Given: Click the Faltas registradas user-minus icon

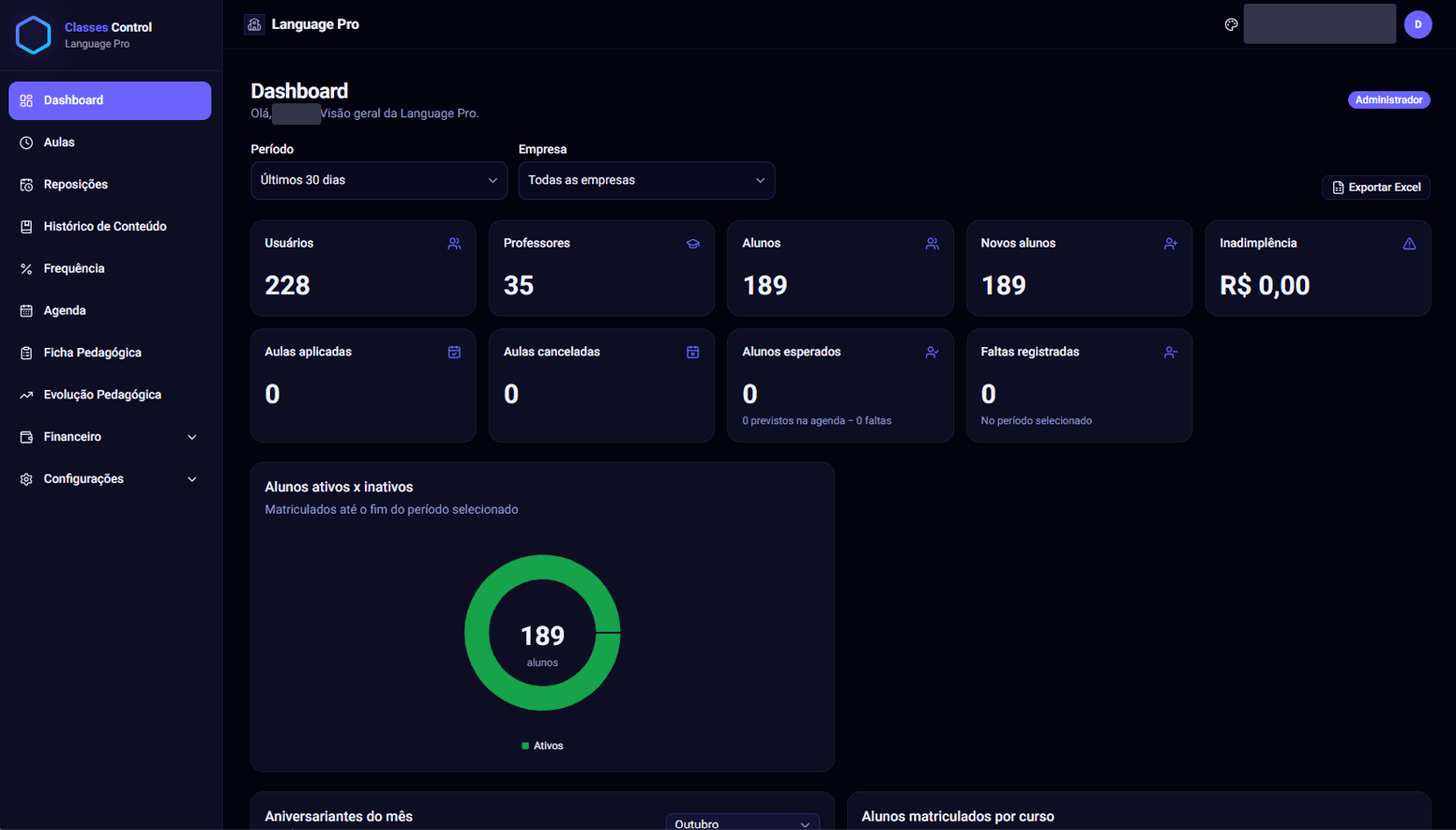Looking at the screenshot, I should [1170, 353].
